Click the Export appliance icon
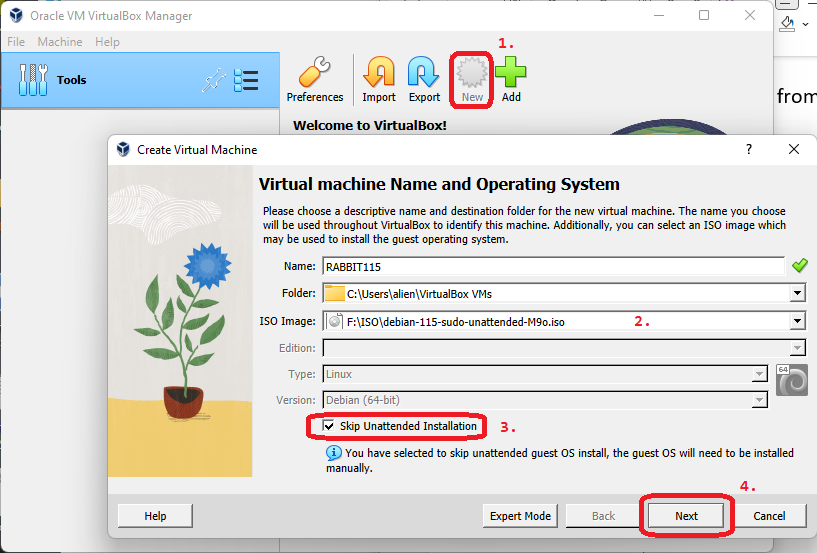The width and height of the screenshot is (817, 553). [424, 80]
